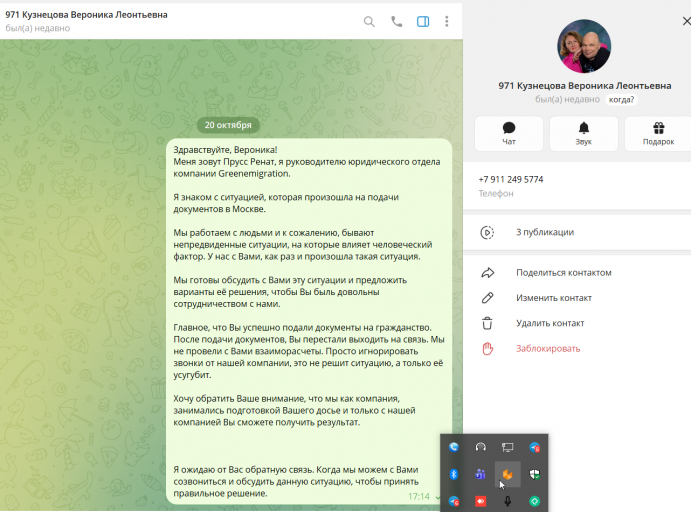Open search in the chat header

pyautogui.click(x=369, y=22)
